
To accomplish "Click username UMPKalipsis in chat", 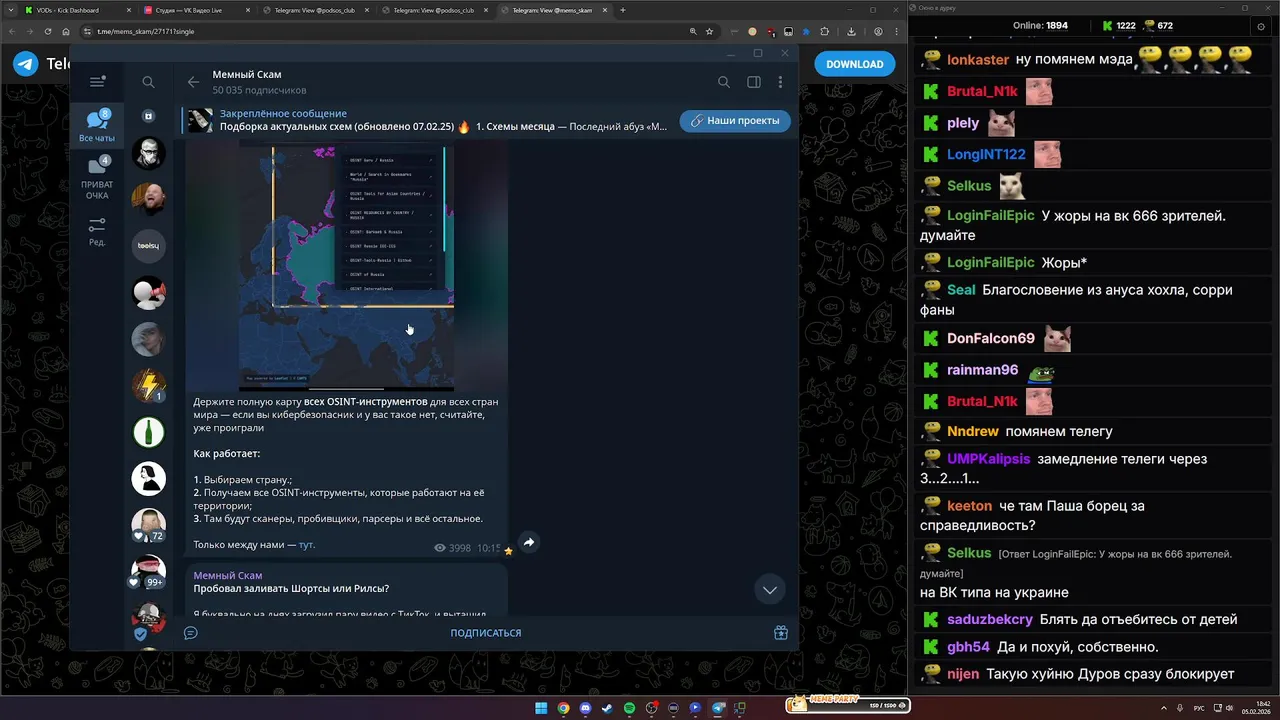I will pyautogui.click(x=988, y=459).
